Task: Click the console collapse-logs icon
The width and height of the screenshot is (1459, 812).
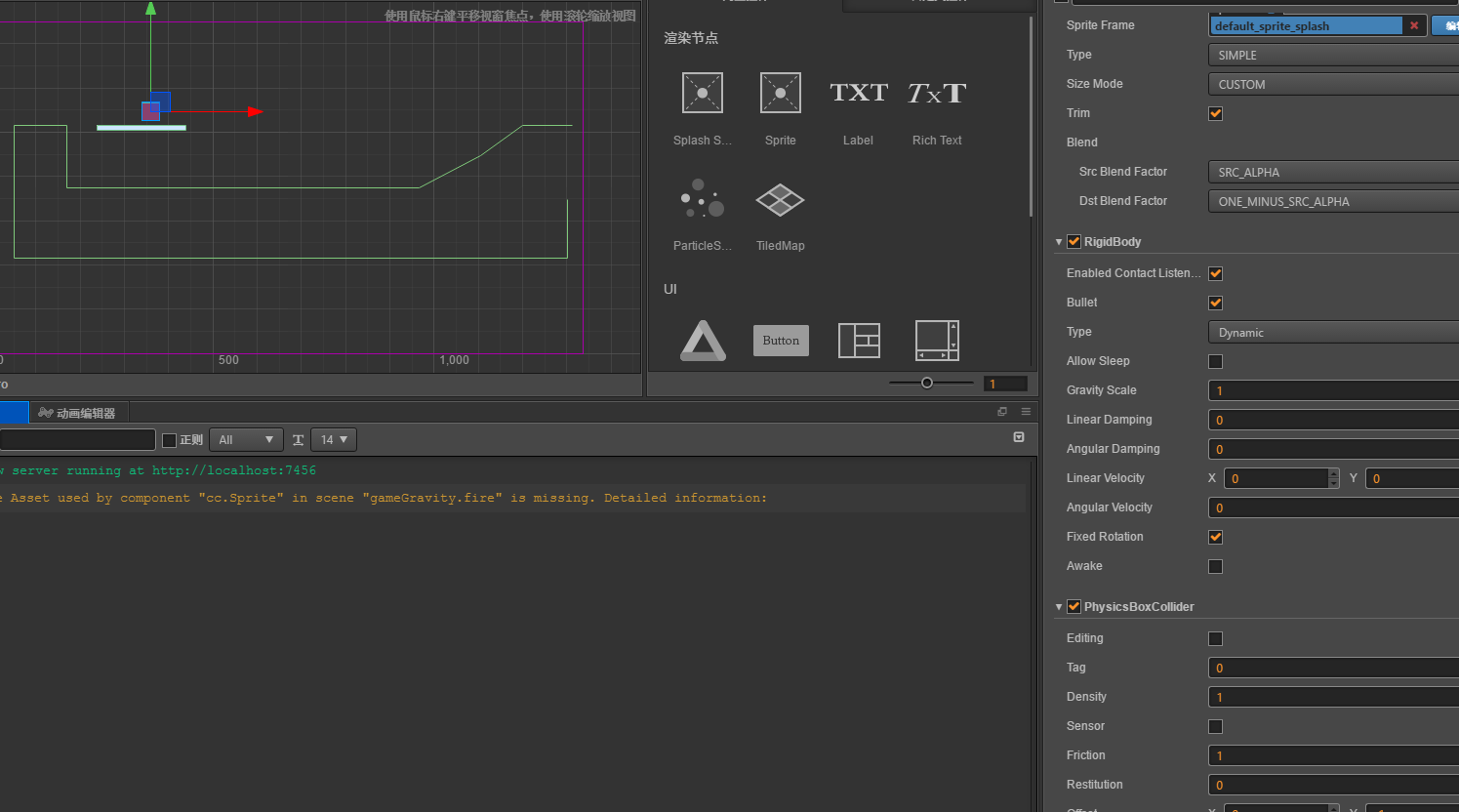Action: pos(1019,437)
